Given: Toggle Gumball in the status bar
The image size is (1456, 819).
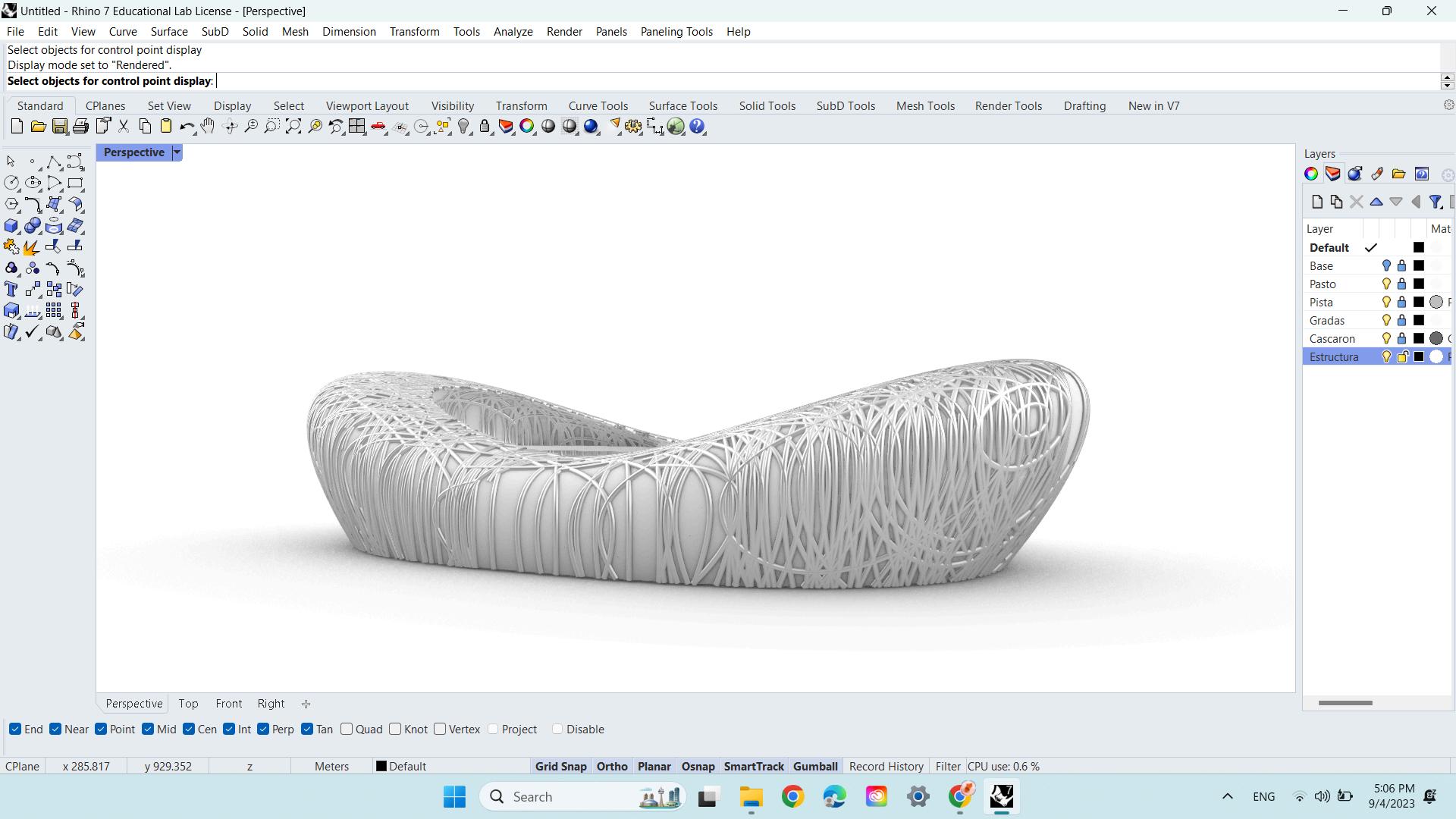Looking at the screenshot, I should pos(815,766).
